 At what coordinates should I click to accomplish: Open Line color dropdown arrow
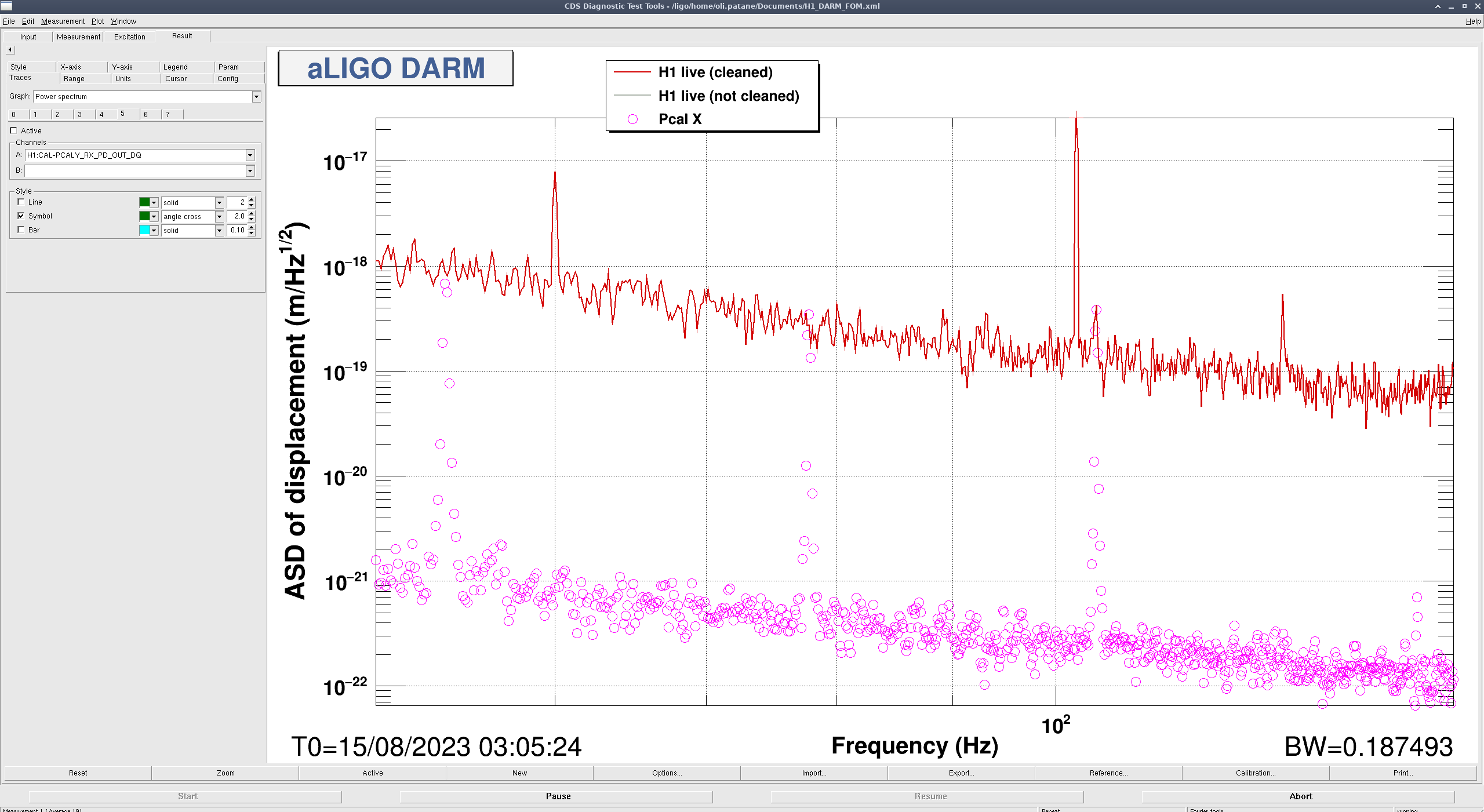pyautogui.click(x=154, y=203)
